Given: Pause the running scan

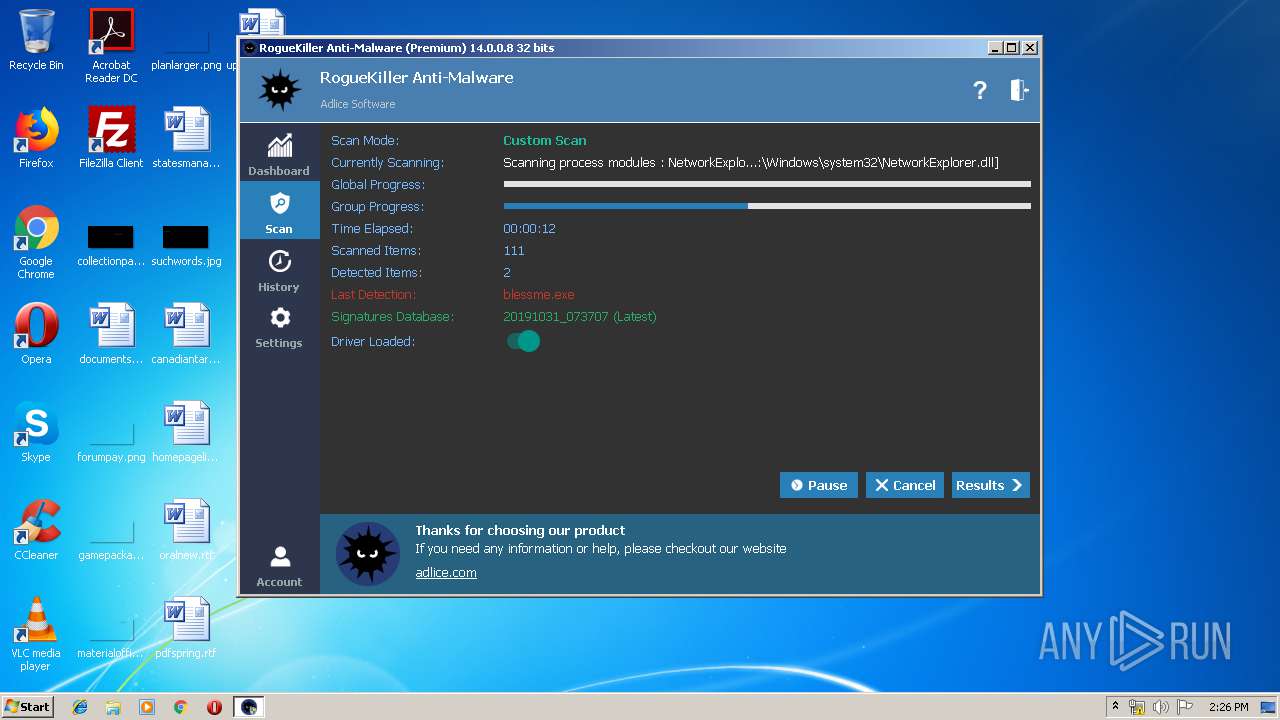Looking at the screenshot, I should coord(819,485).
